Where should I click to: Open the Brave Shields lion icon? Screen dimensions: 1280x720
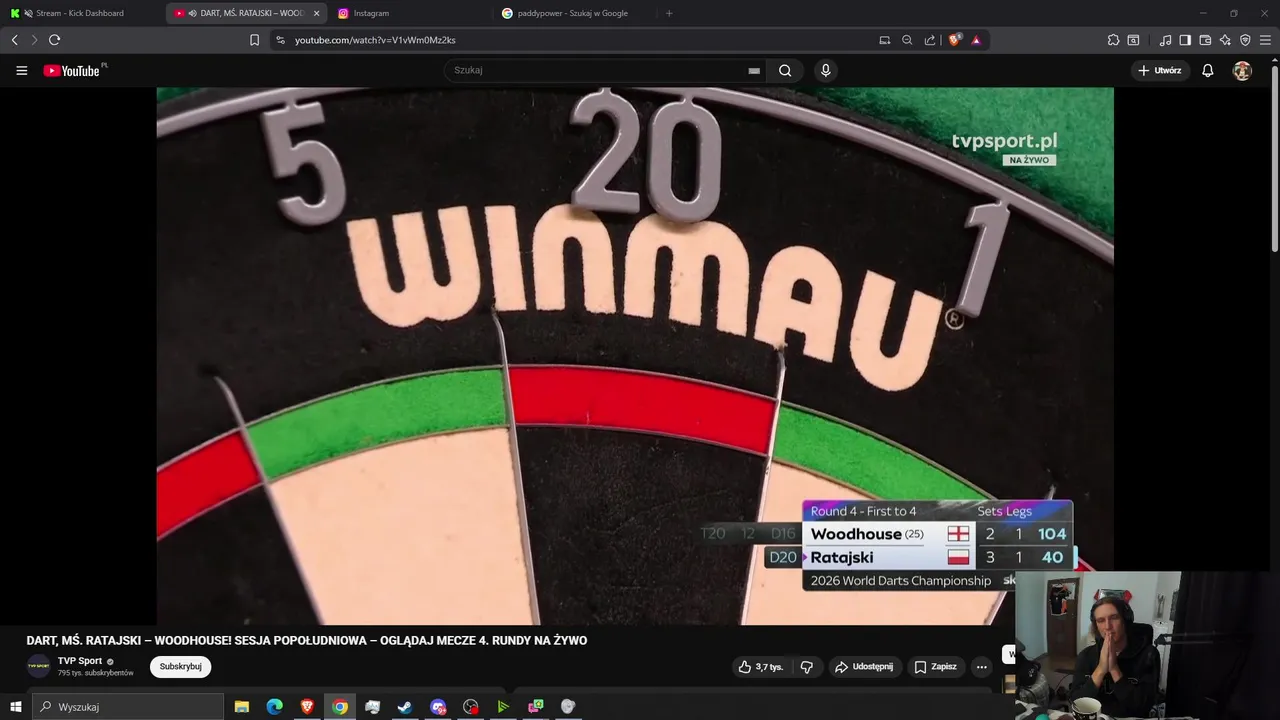954,40
